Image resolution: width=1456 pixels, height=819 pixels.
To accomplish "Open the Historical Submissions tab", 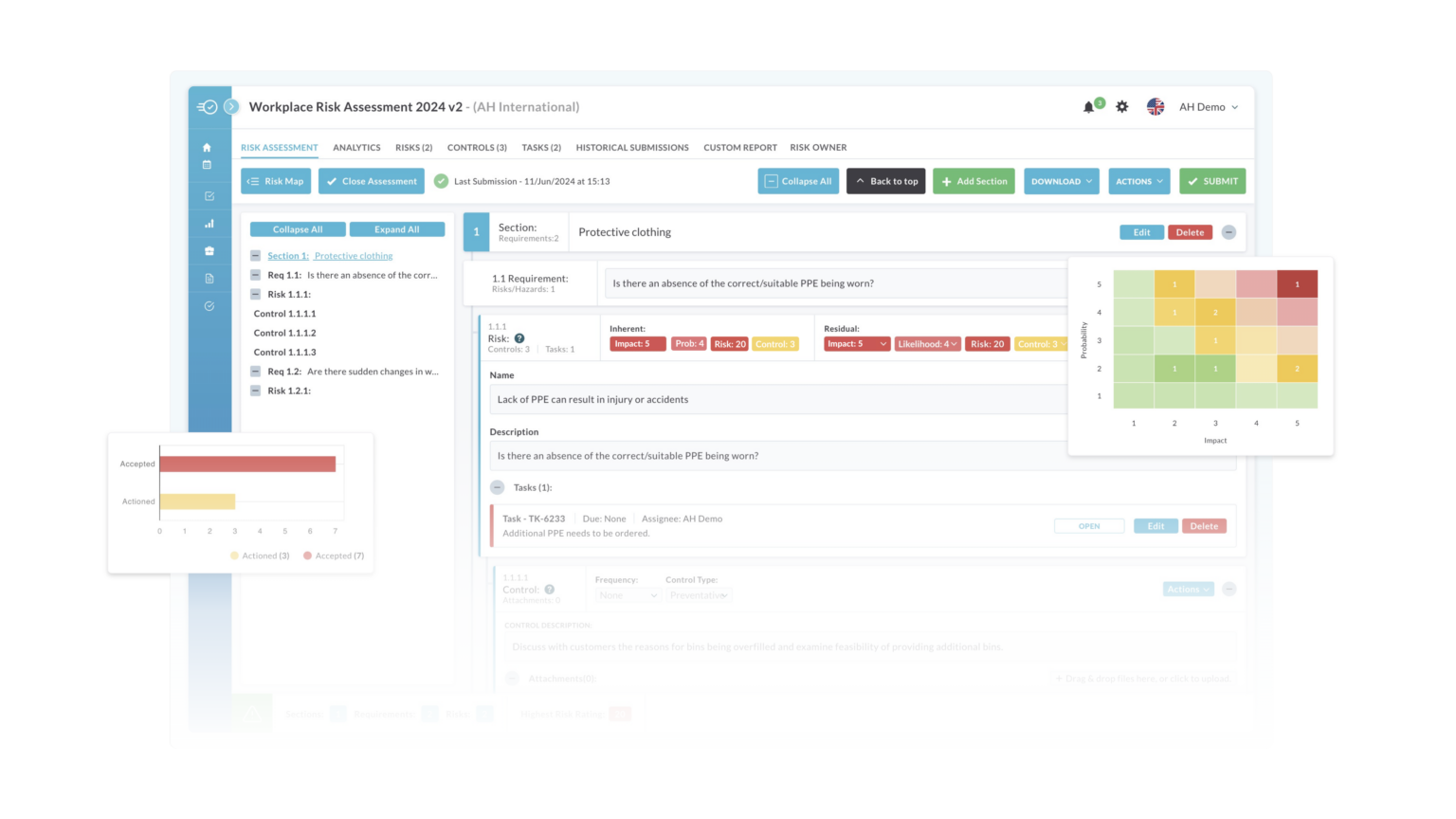I will point(632,148).
